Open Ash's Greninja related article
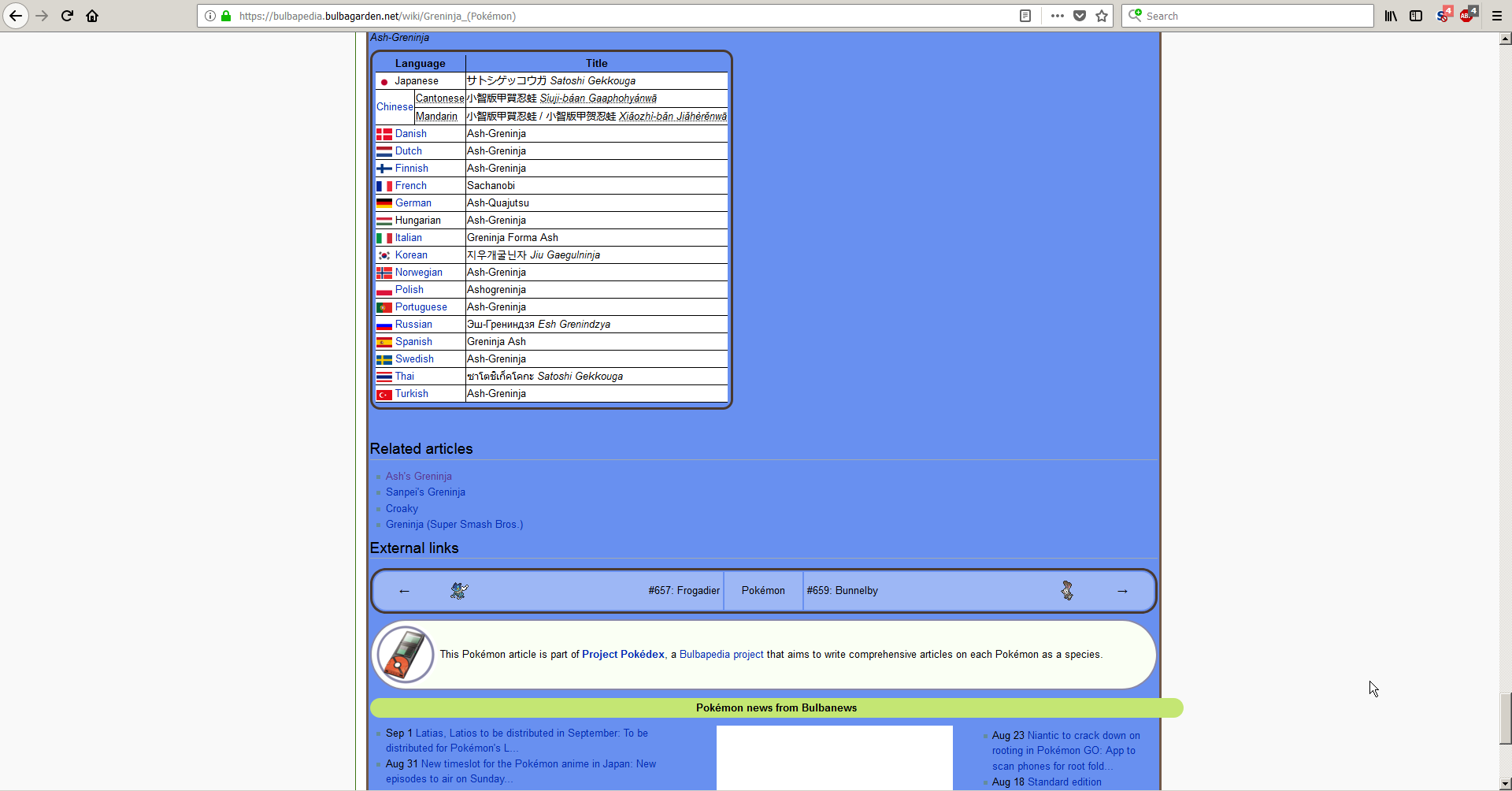1512x791 pixels. pyautogui.click(x=419, y=477)
